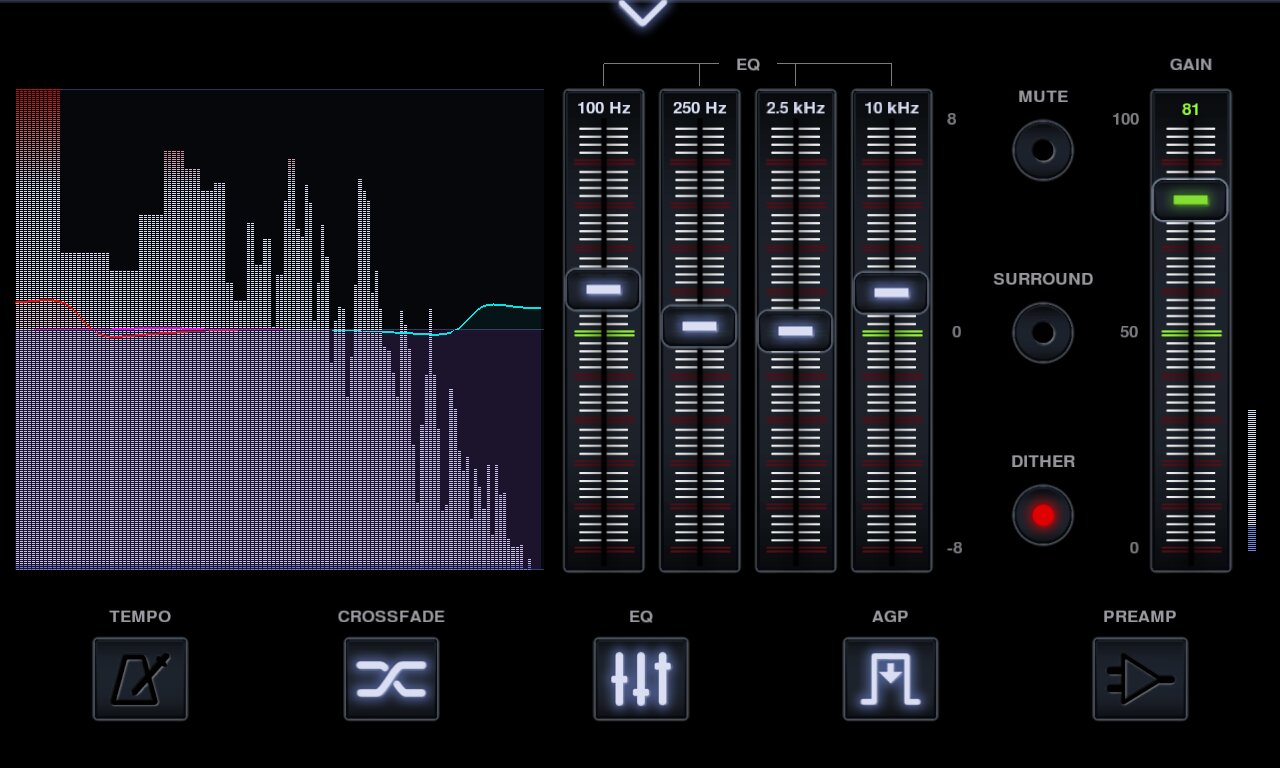This screenshot has height=768, width=1280.
Task: Click the 250 Hz slider handle
Action: click(699, 326)
